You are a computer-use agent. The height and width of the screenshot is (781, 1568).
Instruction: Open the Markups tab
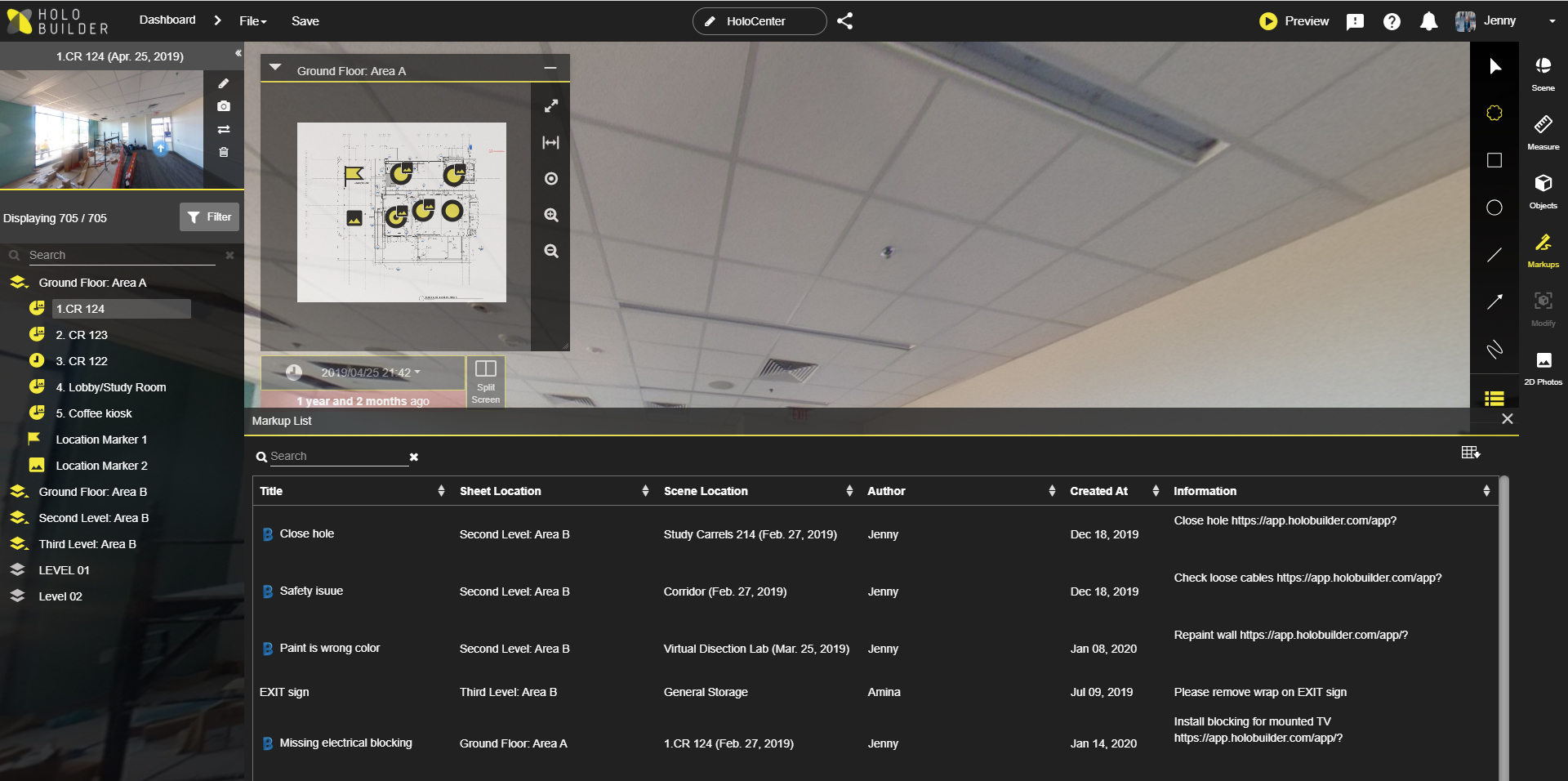[1543, 250]
